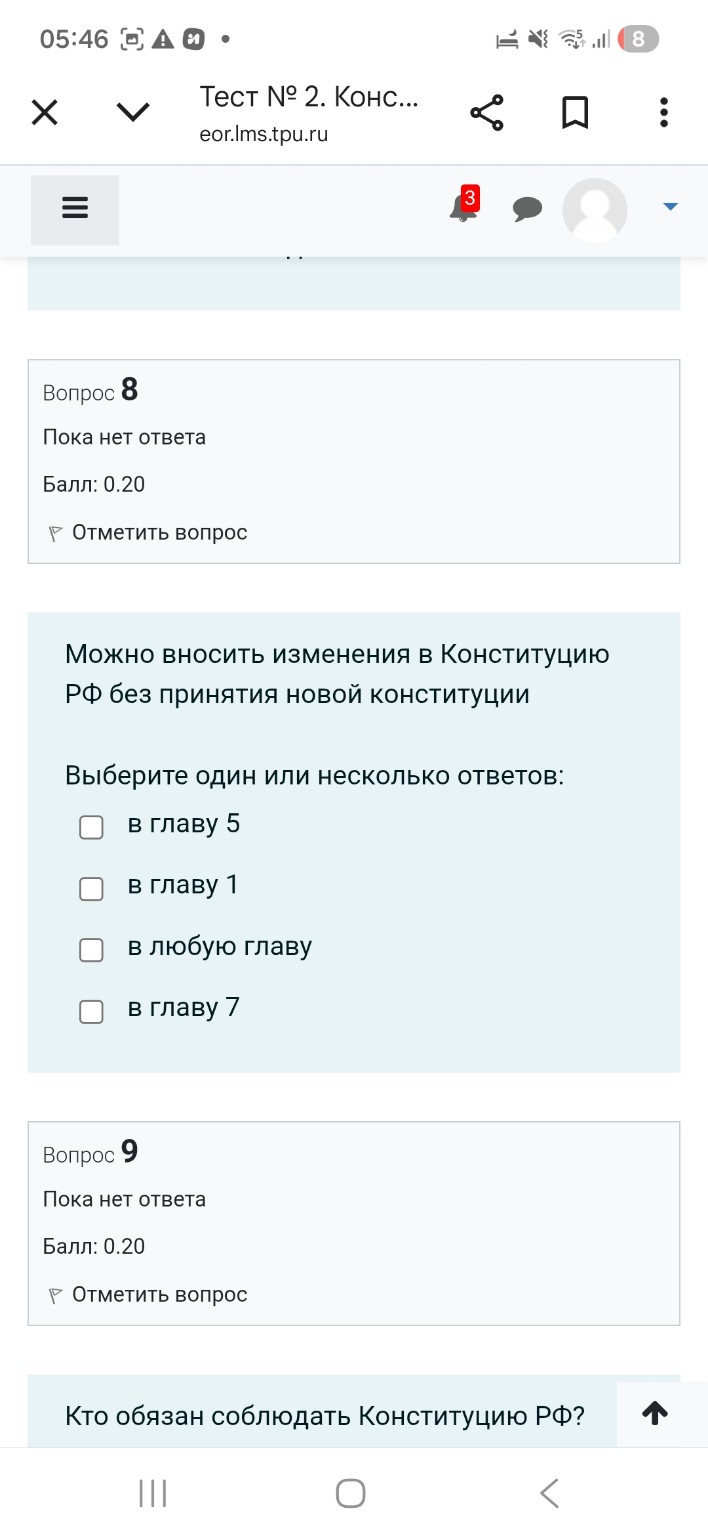Open messages via the chat bubble icon
Viewport: 708px width, 1536px height.
[528, 210]
